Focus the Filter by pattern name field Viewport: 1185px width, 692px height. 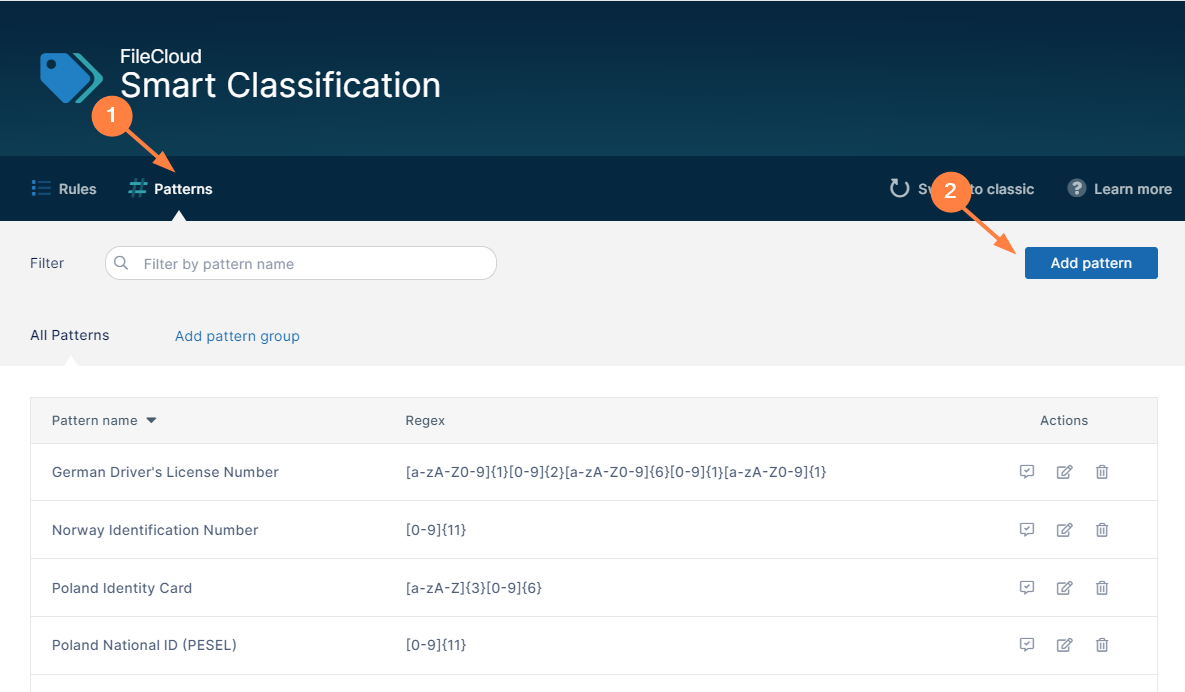tap(301, 263)
